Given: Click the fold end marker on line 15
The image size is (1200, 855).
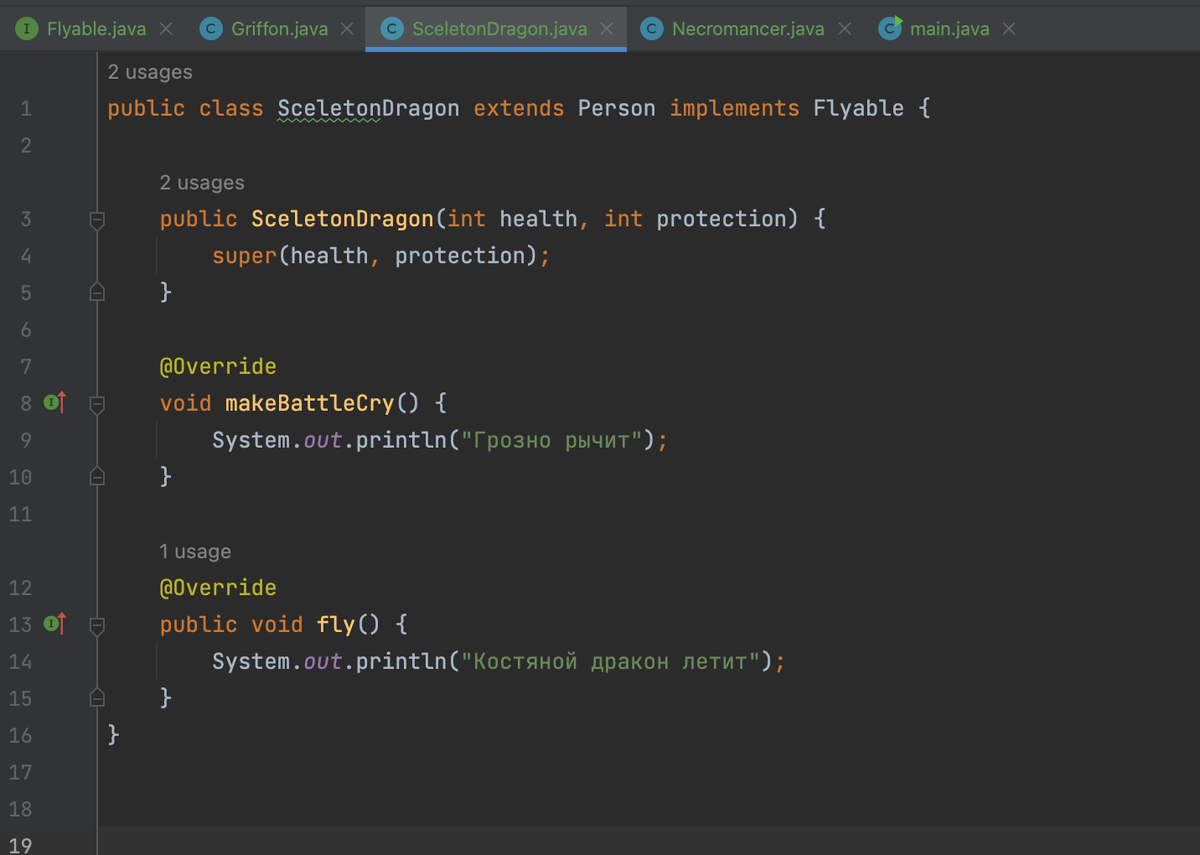Looking at the screenshot, I should tap(97, 697).
